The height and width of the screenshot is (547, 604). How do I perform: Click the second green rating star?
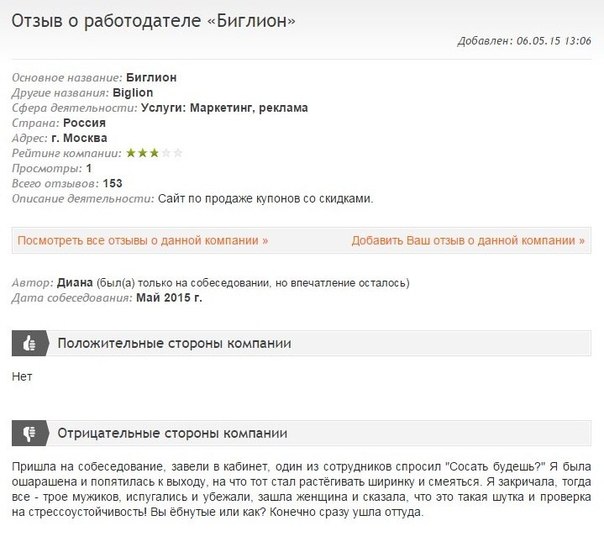click(142, 153)
